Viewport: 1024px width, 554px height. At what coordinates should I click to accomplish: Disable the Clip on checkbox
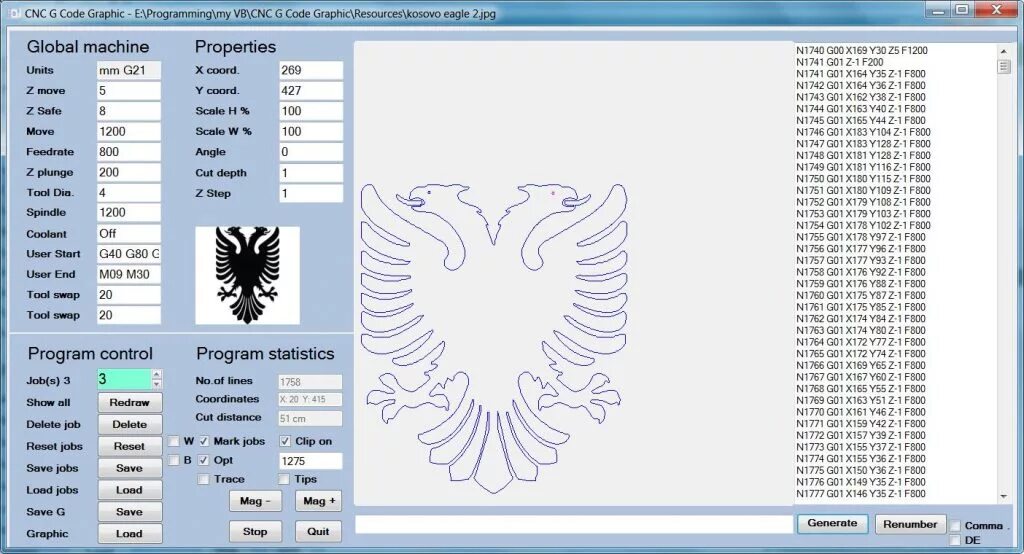click(285, 442)
